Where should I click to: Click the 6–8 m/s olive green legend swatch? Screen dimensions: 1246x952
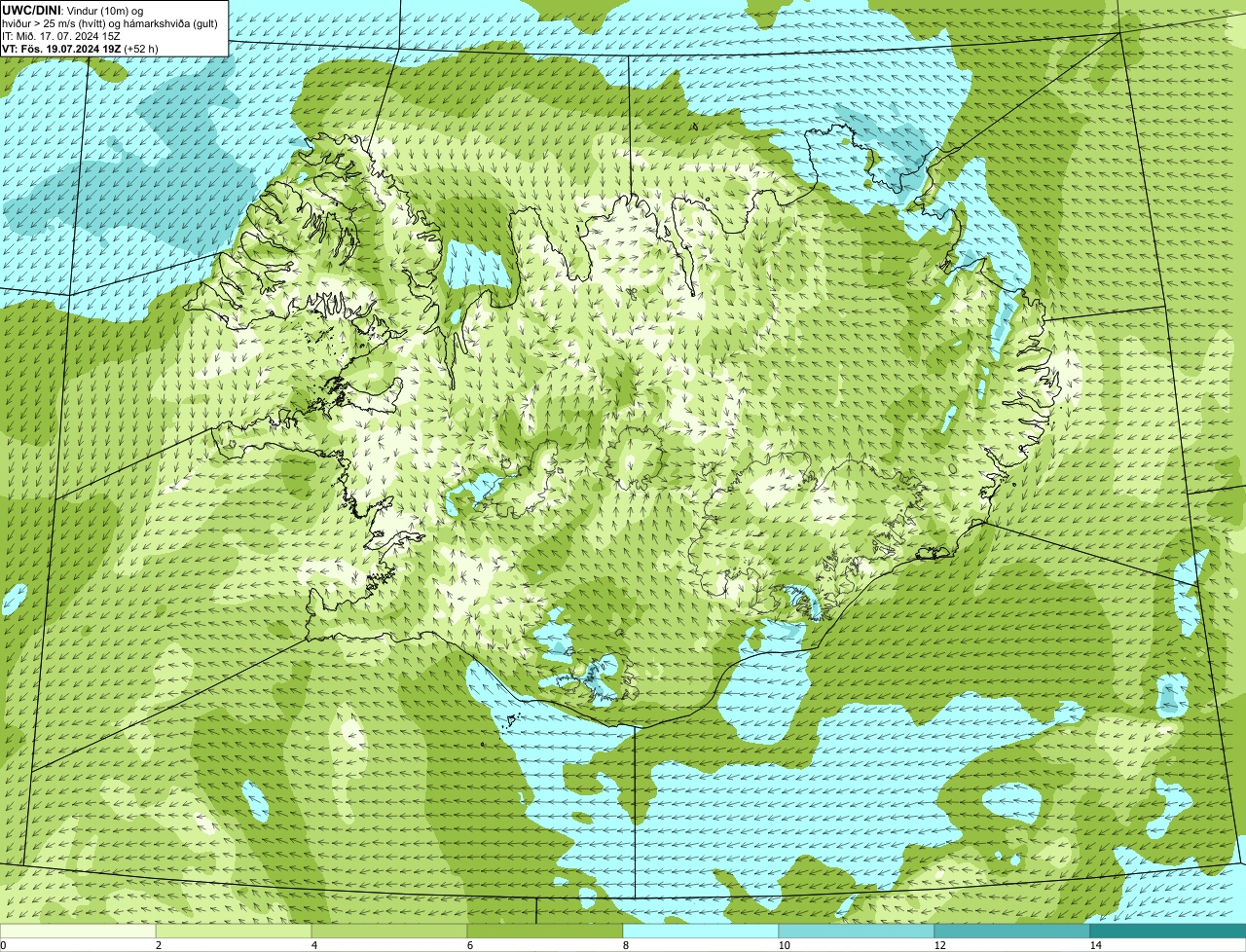[545, 931]
